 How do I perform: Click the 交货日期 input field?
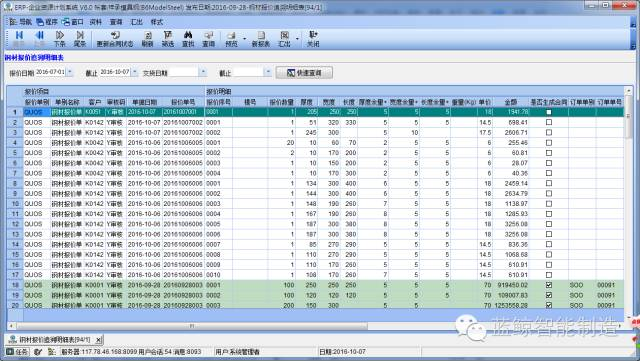coord(184,72)
